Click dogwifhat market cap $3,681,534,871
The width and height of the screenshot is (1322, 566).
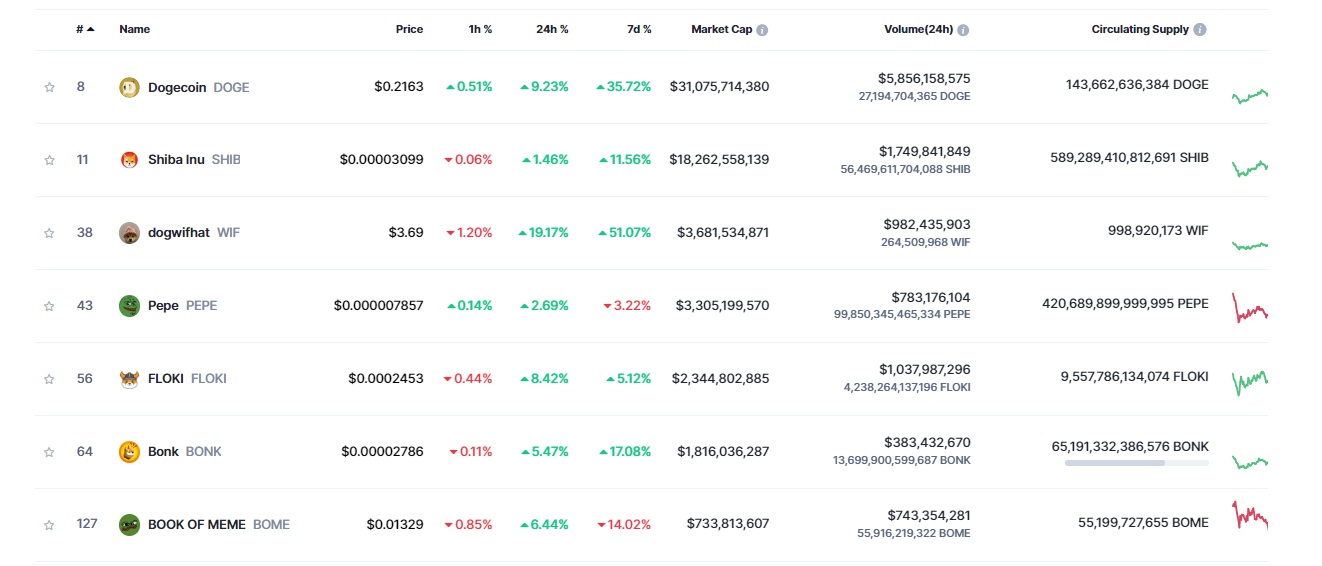click(723, 233)
